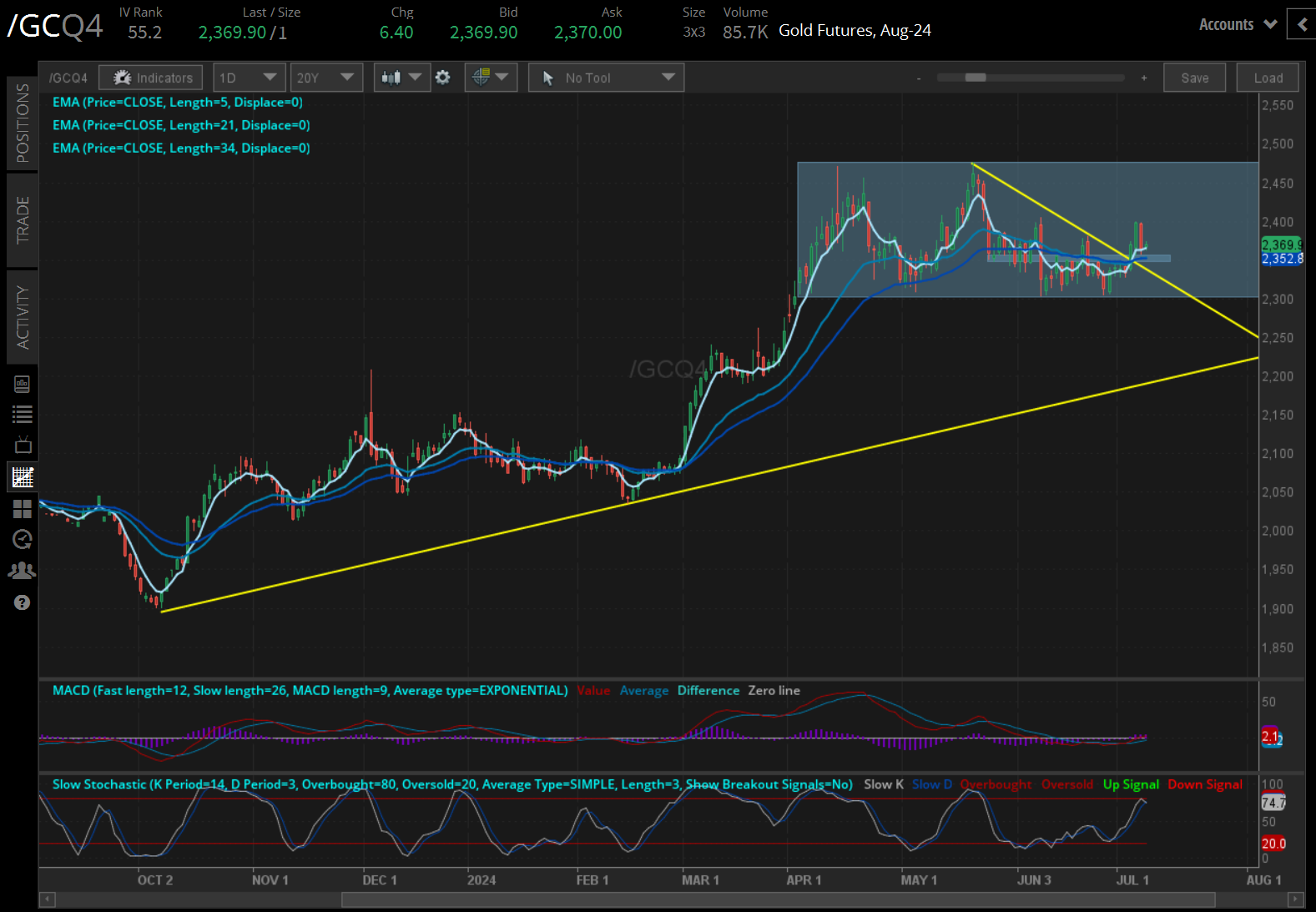
Task: Click the Load chart button
Action: (1268, 78)
